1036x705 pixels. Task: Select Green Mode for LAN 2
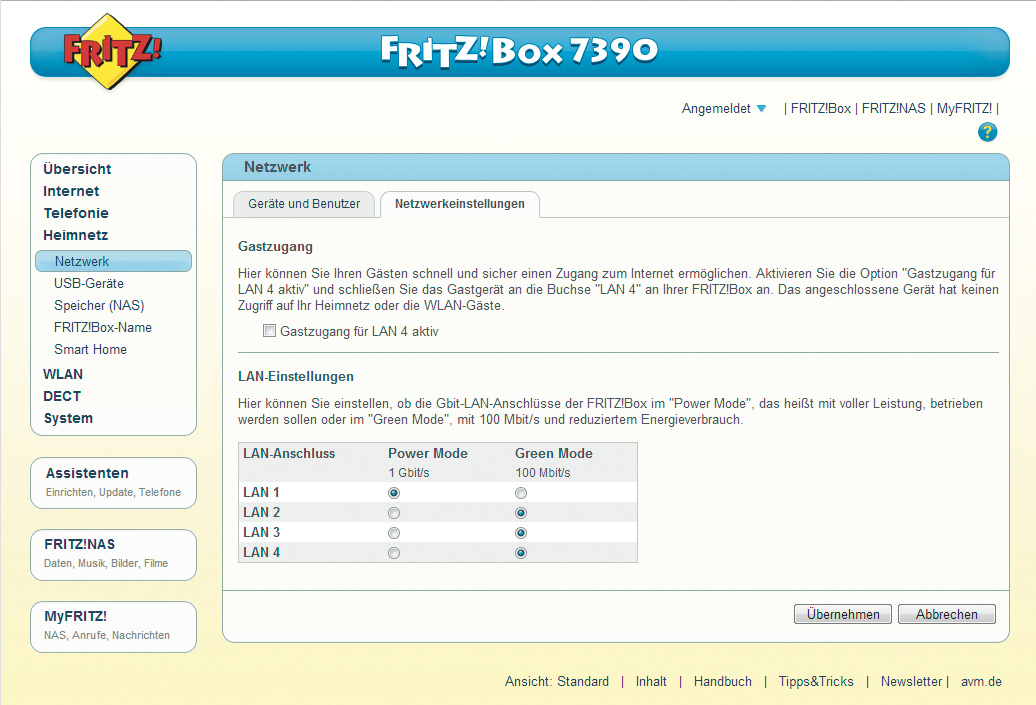click(x=521, y=513)
